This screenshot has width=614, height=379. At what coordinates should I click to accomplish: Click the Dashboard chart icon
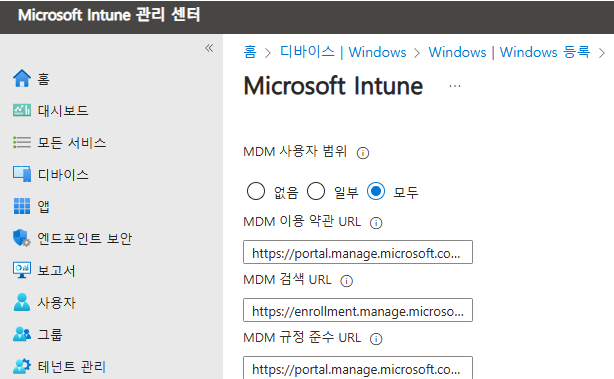point(22,110)
